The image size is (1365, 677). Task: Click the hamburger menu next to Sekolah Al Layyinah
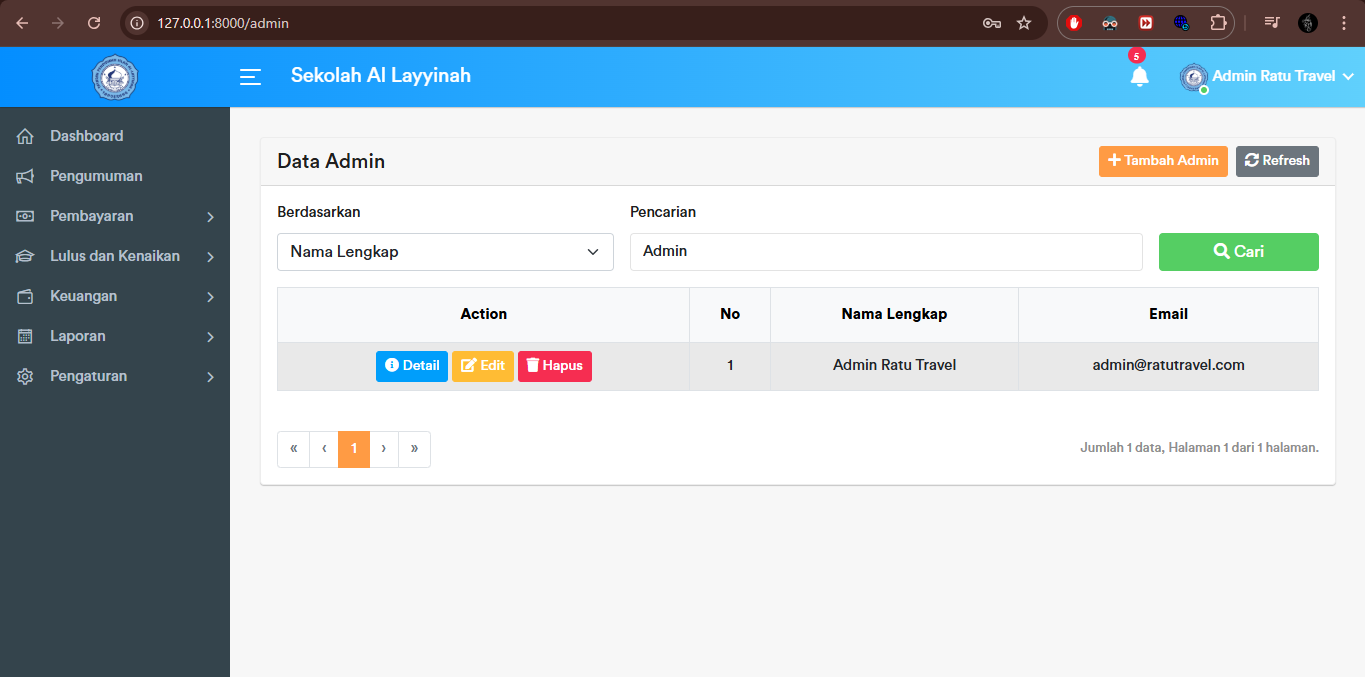(x=250, y=76)
